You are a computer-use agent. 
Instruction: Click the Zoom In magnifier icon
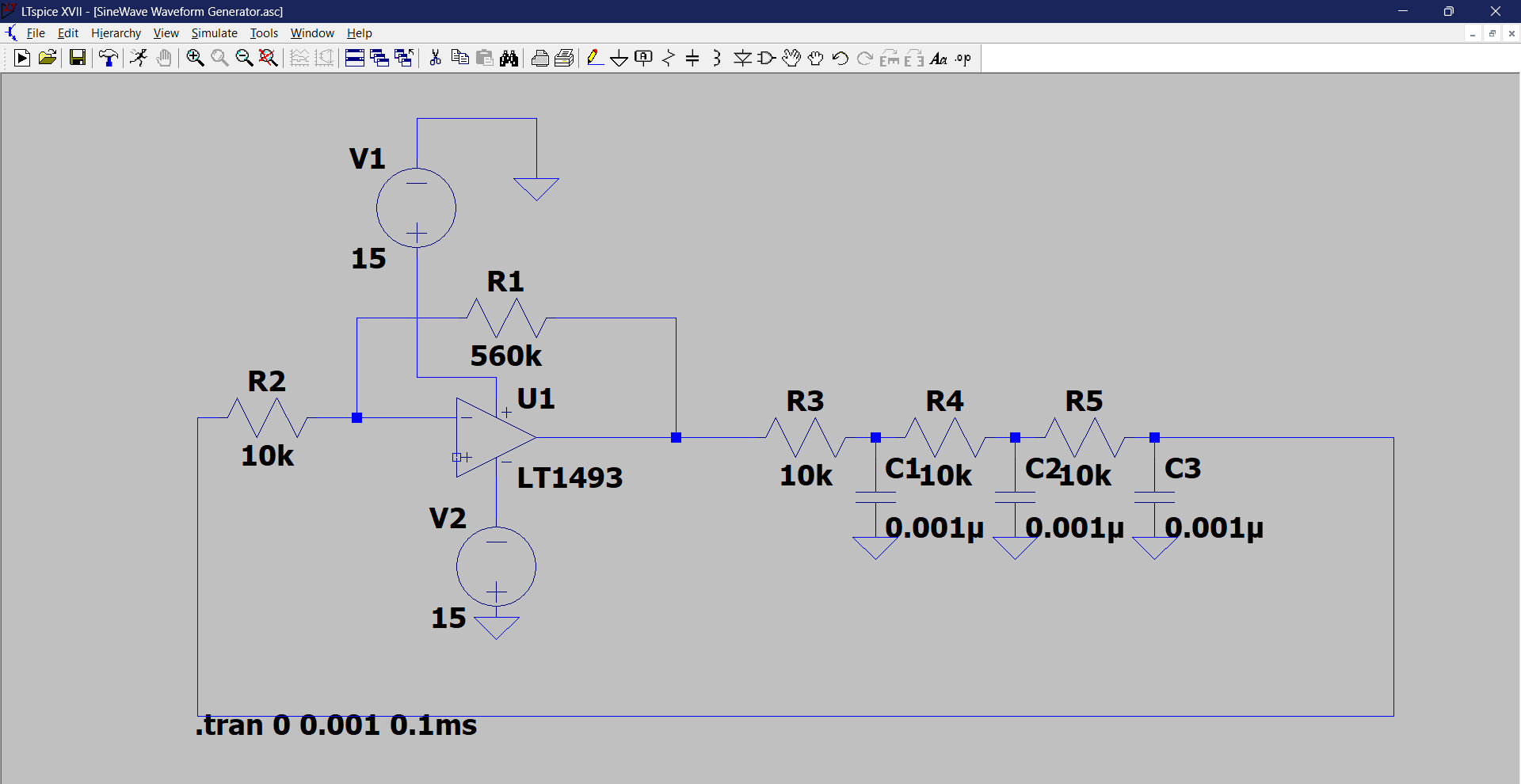pos(195,58)
